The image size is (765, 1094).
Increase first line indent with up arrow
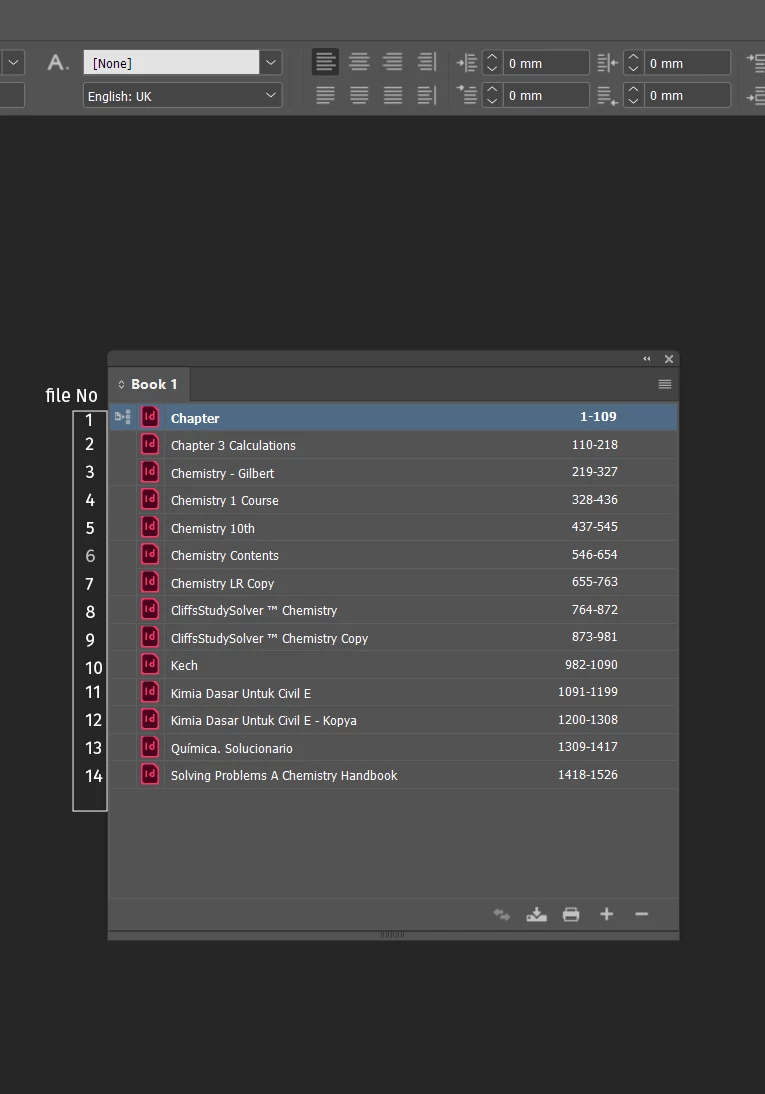[492, 89]
